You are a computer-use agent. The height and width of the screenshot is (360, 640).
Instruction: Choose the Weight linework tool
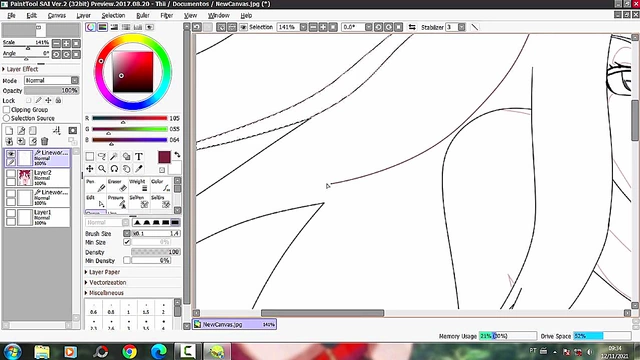coord(139,185)
